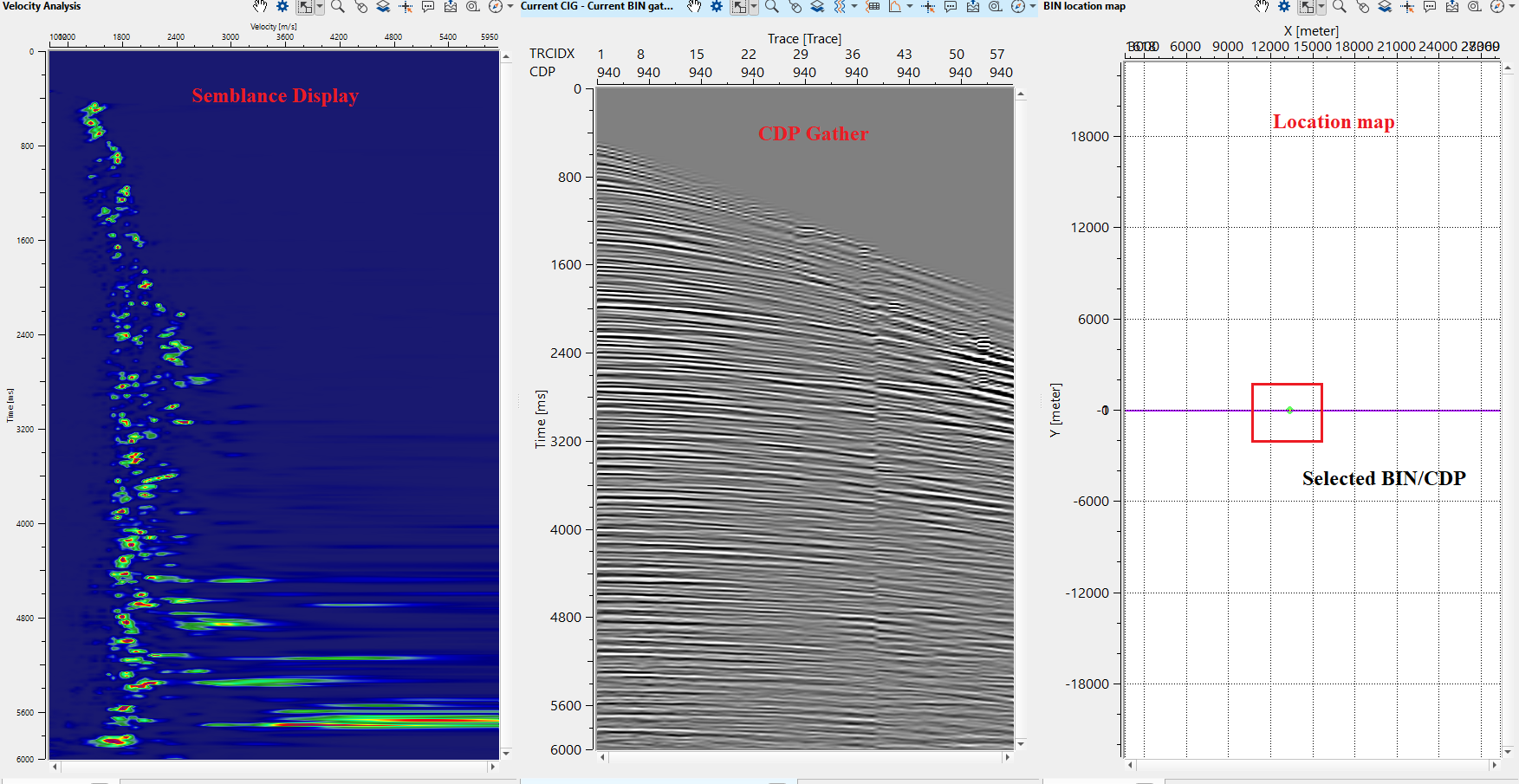The height and width of the screenshot is (784, 1519).
Task: Click crosshair picking tool in BIN location map
Action: point(1407,7)
